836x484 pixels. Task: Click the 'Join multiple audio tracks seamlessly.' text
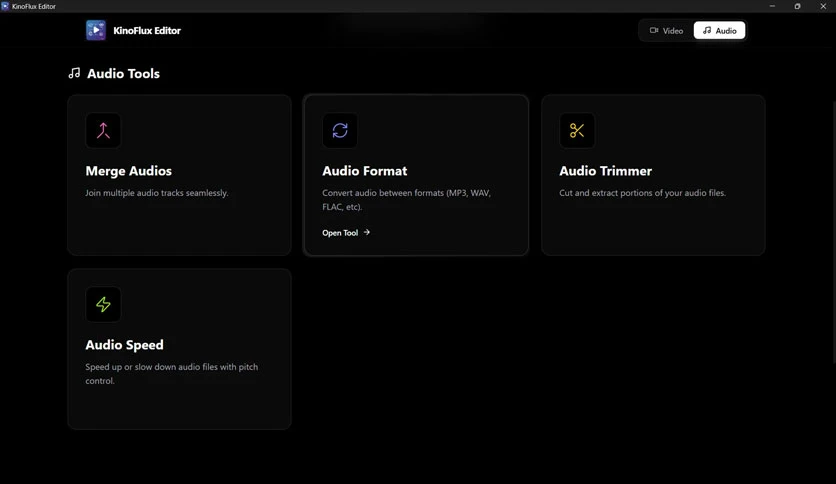click(157, 193)
